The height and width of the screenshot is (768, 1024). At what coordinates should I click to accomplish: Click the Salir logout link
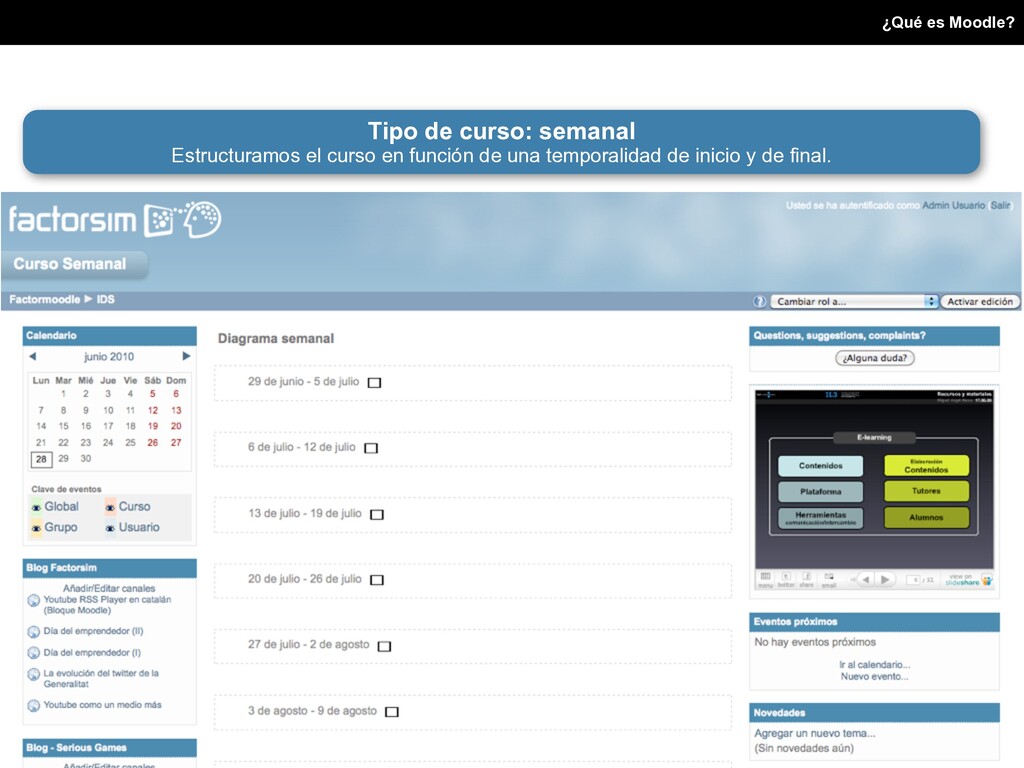click(x=1000, y=205)
